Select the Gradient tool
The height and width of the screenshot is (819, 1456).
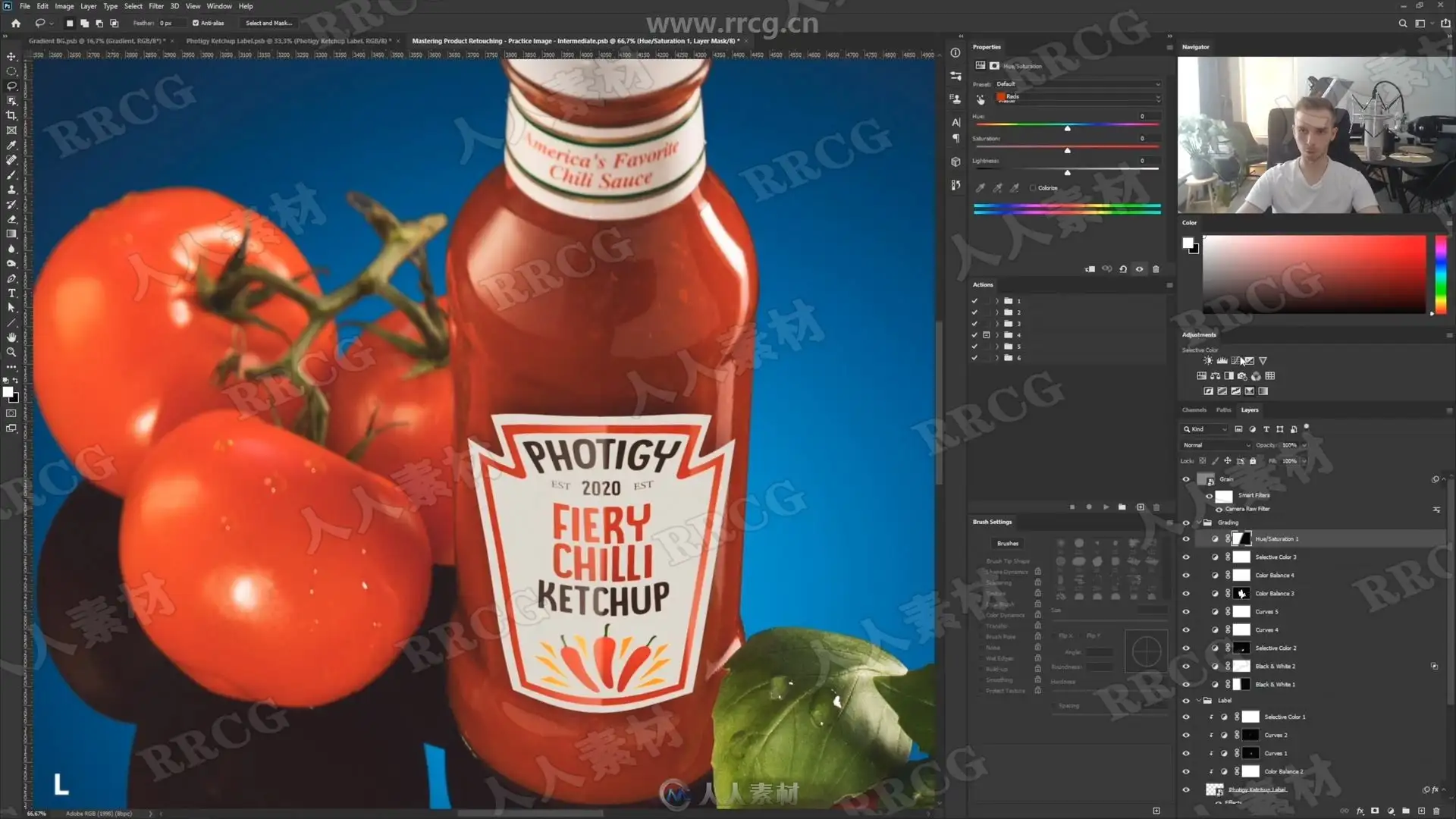(11, 234)
